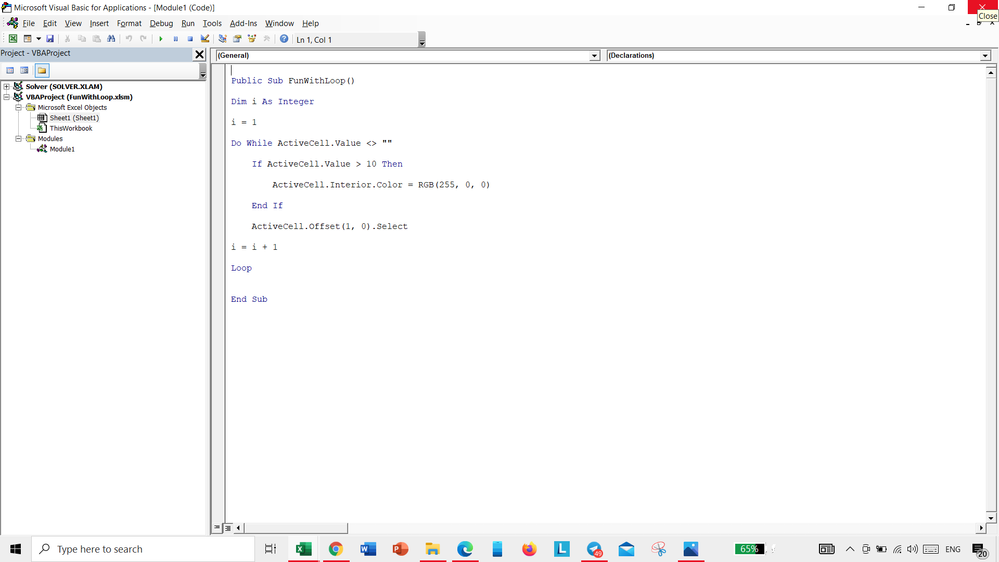Image resolution: width=999 pixels, height=562 pixels.
Task: Open the Run menu
Action: pos(188,23)
